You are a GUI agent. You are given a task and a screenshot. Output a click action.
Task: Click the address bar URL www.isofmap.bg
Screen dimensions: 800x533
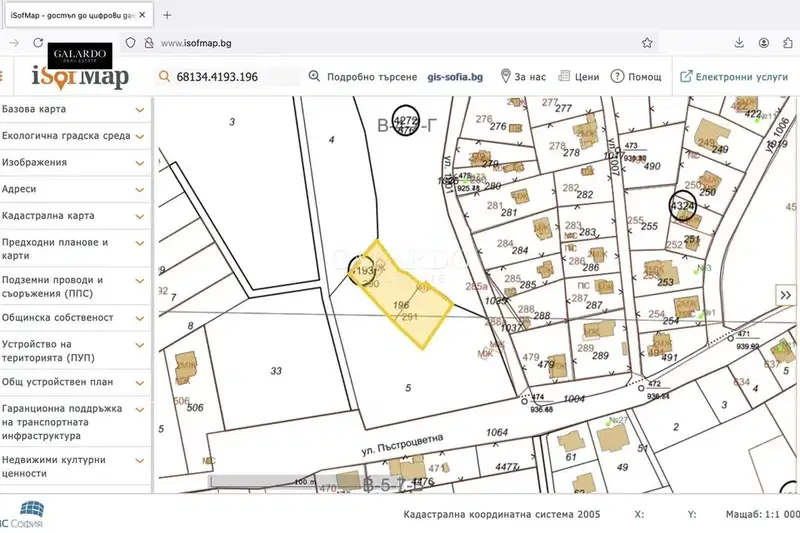tap(196, 43)
